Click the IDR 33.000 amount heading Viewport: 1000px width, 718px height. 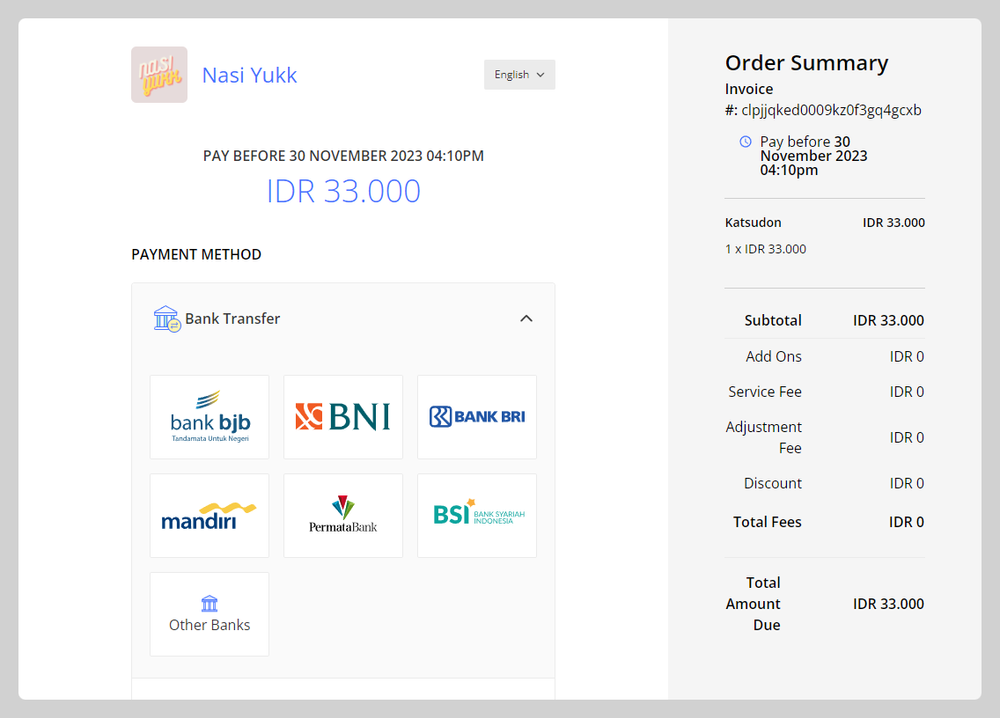[343, 191]
